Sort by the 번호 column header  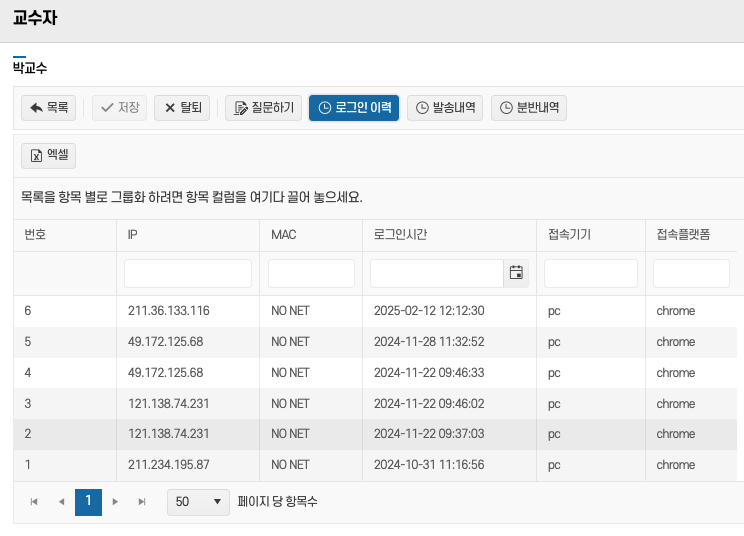[x=36, y=235]
